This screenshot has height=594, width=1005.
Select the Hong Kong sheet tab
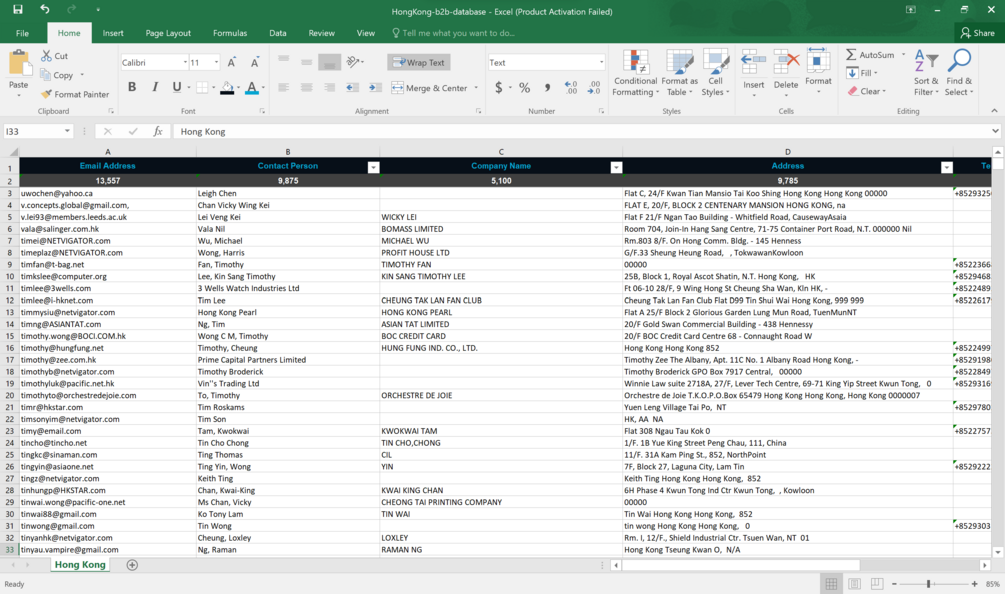tap(80, 565)
